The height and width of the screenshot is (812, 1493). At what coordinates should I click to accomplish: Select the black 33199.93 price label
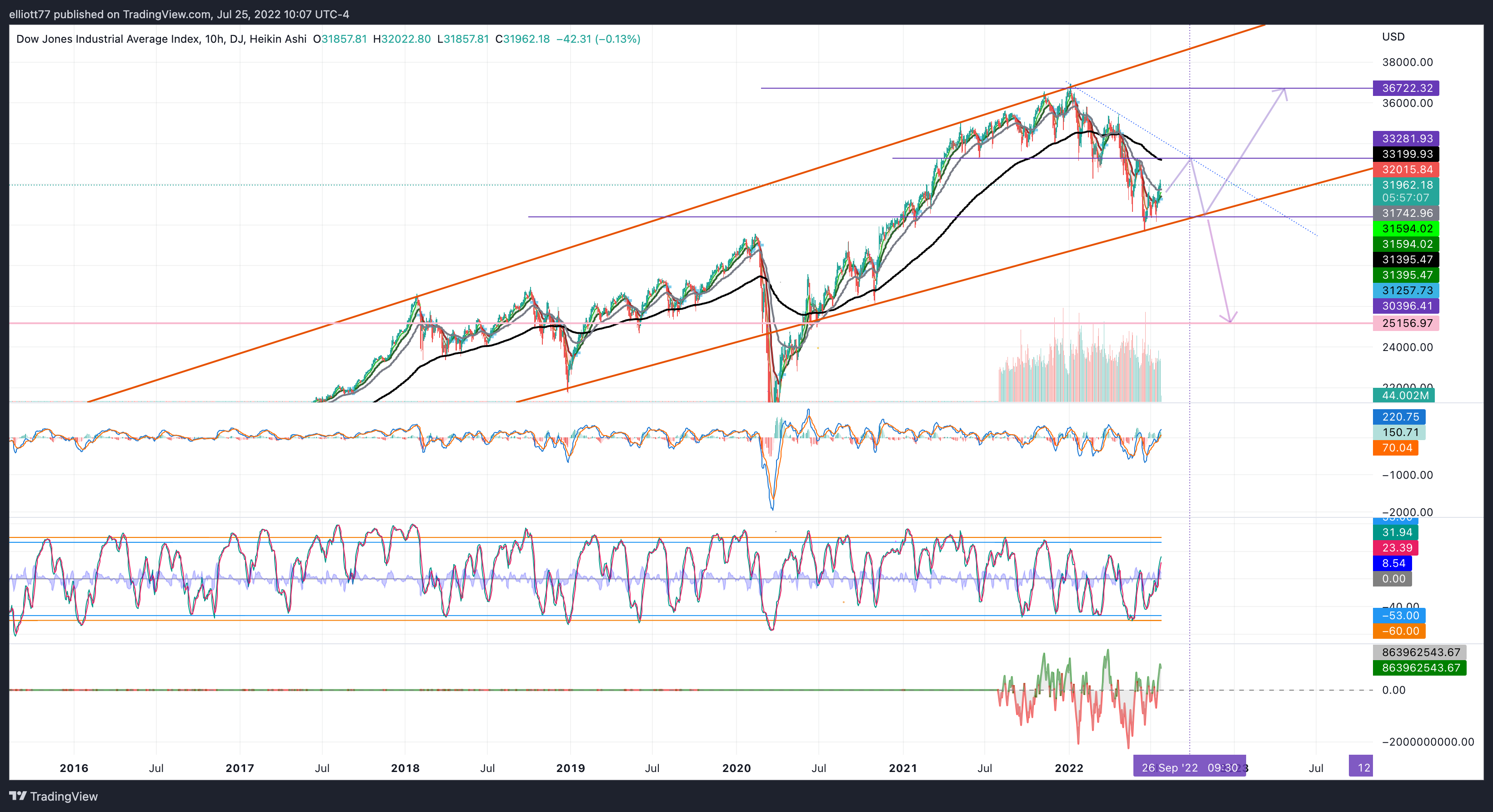click(1406, 154)
